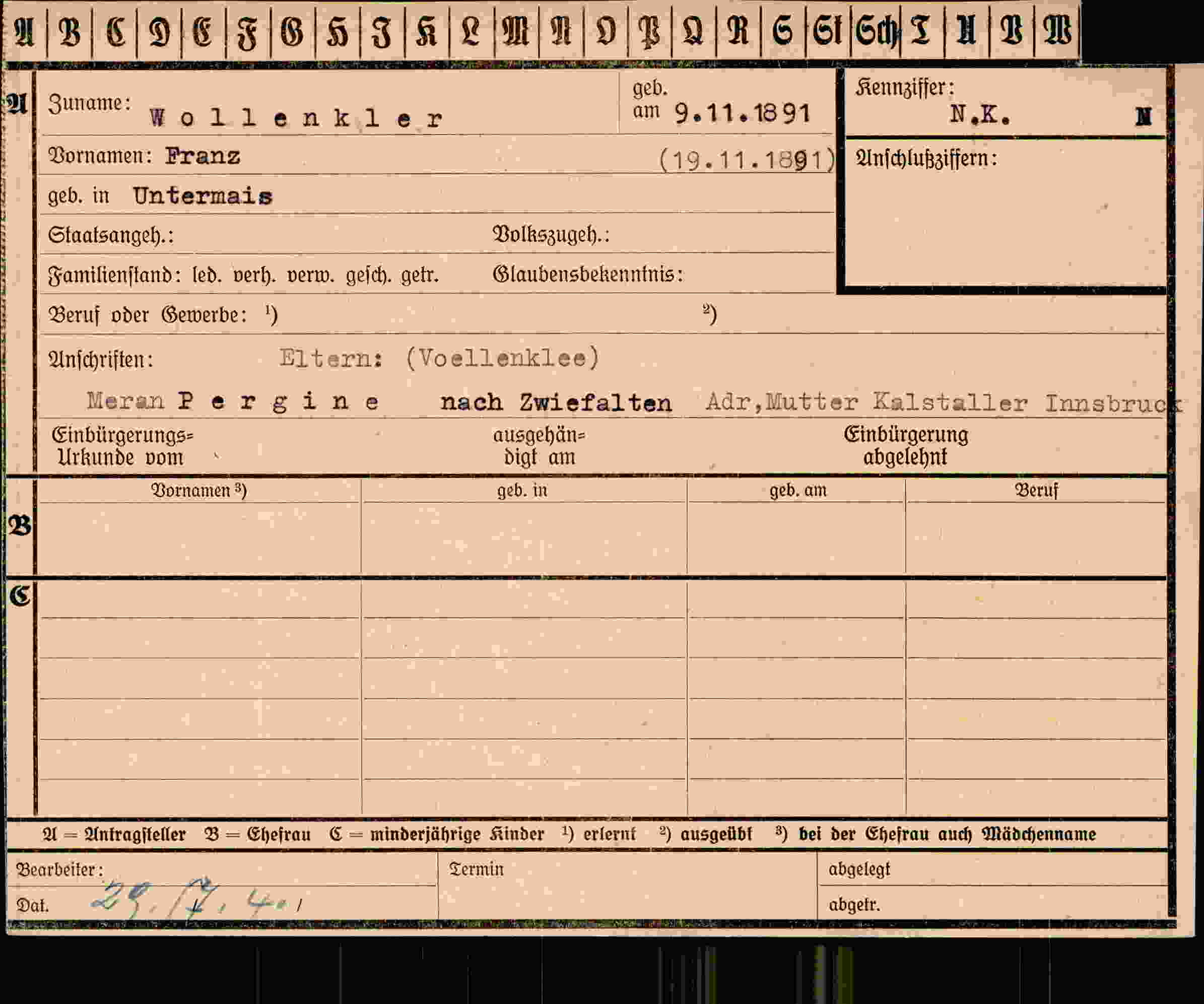Click the faint typed word 'Meran'
The image size is (1204, 1004).
[125, 401]
